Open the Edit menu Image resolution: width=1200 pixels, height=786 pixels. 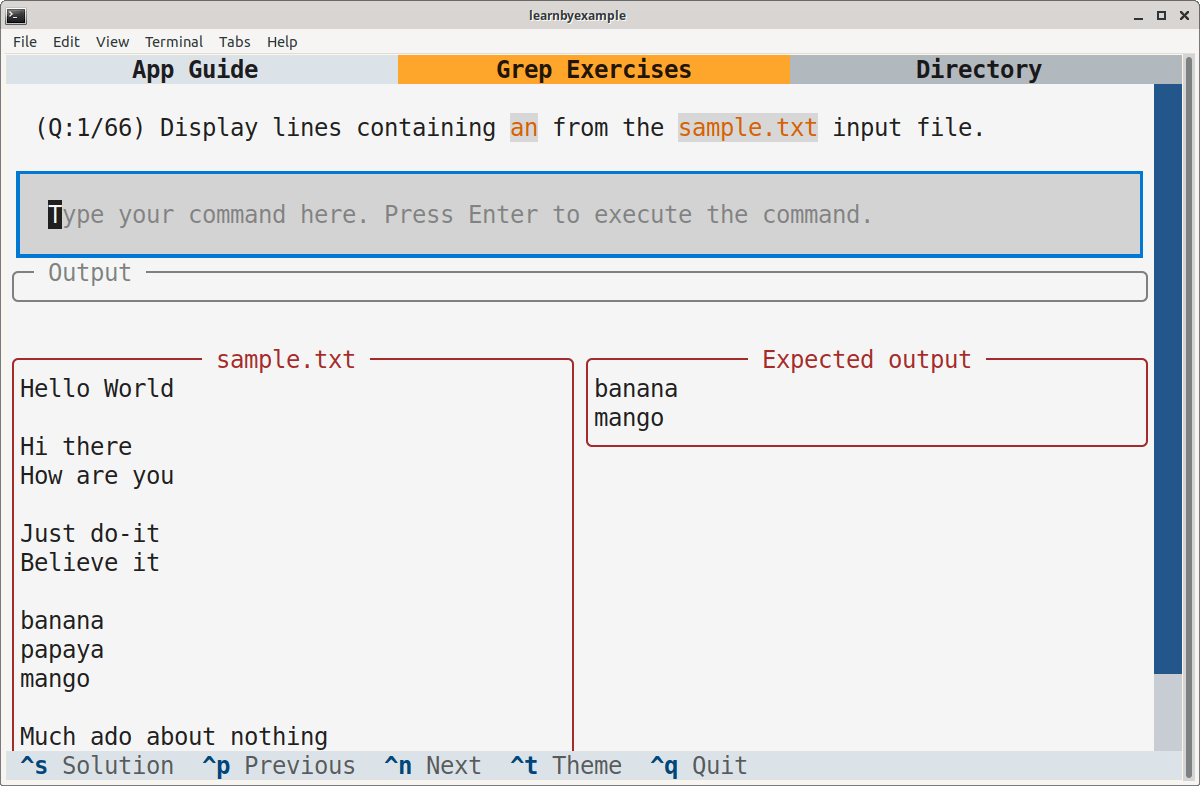pyautogui.click(x=66, y=42)
